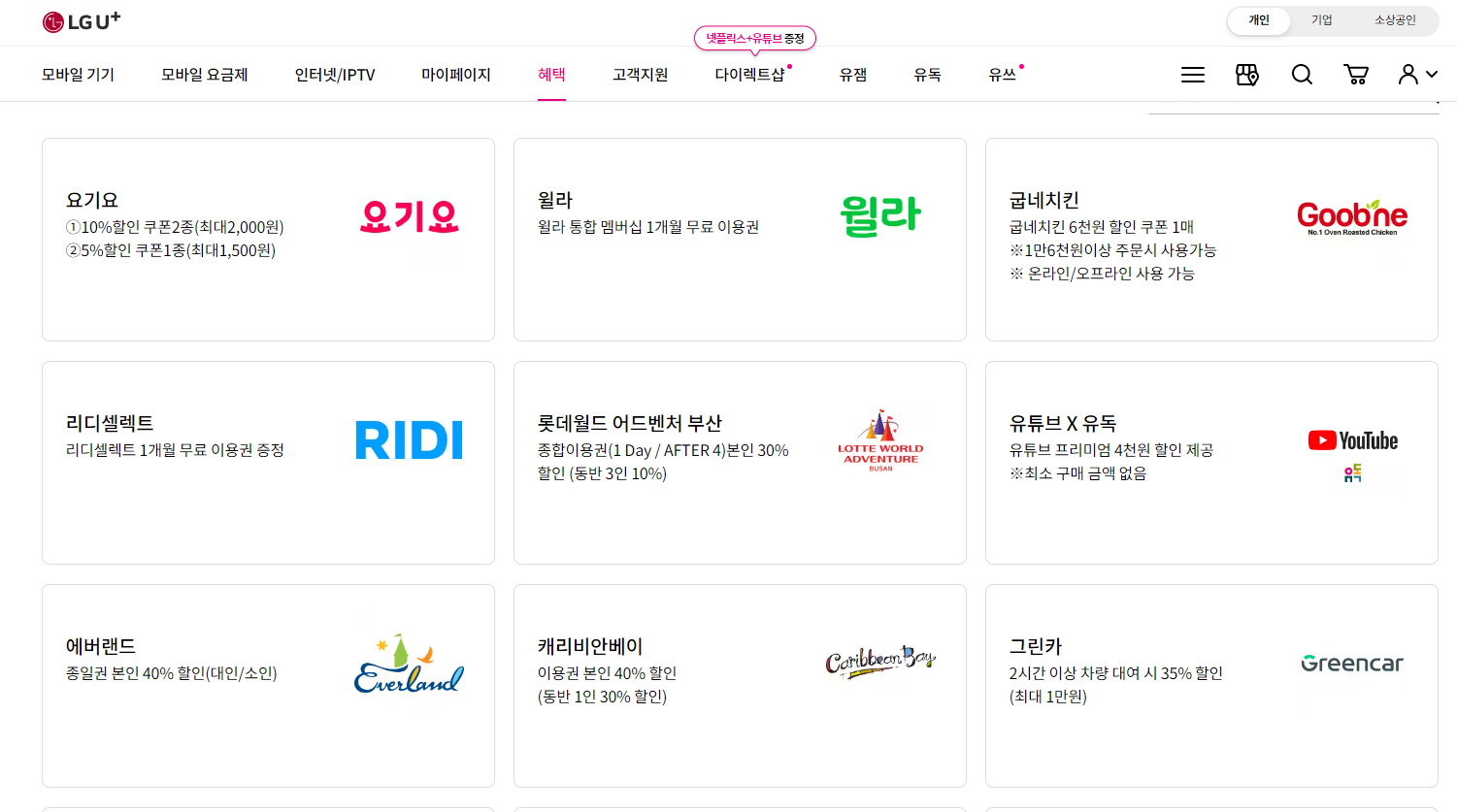Click the user profile icon

point(1406,74)
